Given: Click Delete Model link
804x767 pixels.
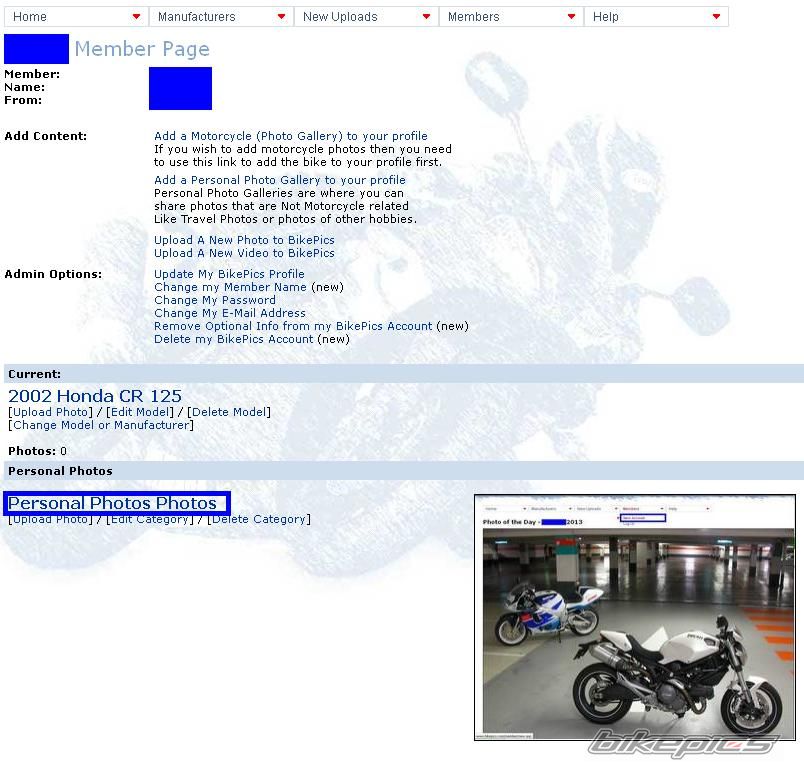Looking at the screenshot, I should pos(229,412).
